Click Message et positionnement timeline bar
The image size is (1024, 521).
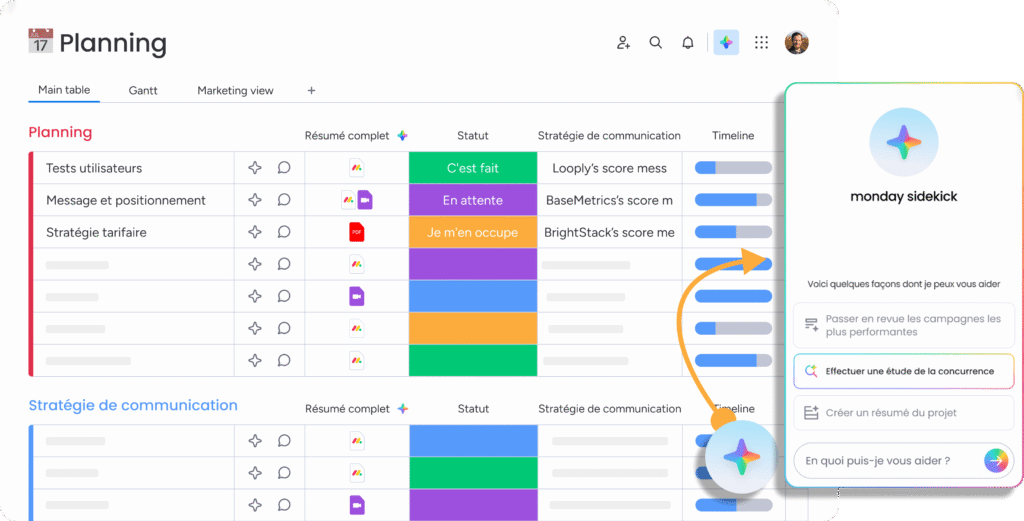733,200
